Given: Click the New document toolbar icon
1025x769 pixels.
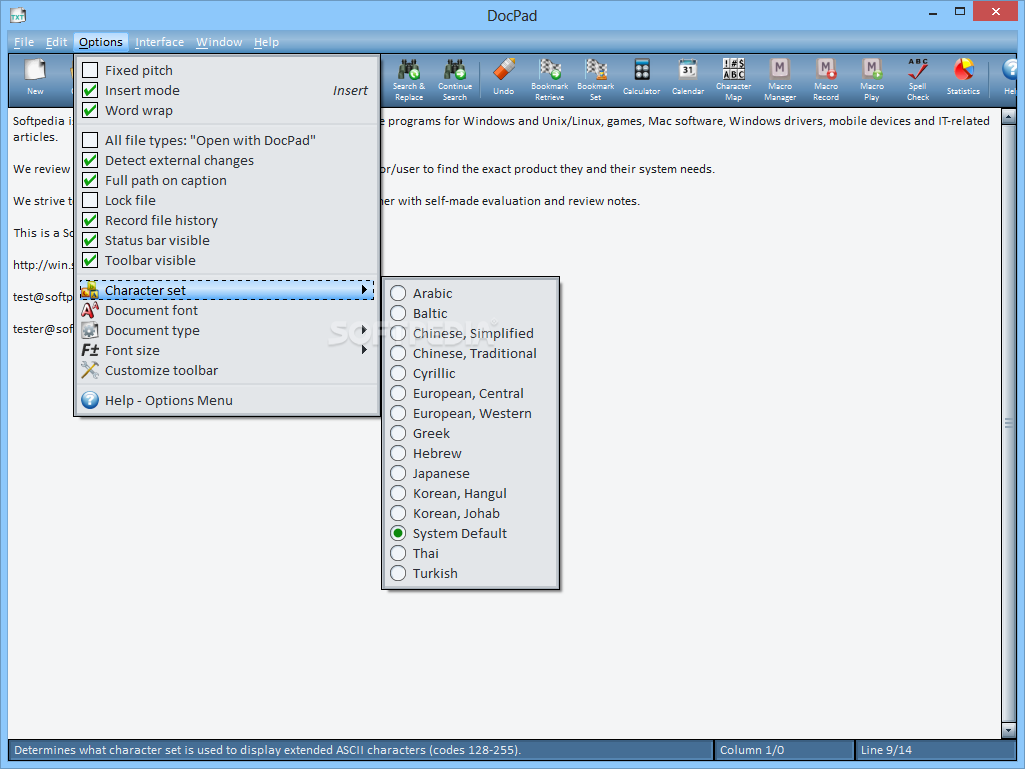Looking at the screenshot, I should tap(35, 77).
